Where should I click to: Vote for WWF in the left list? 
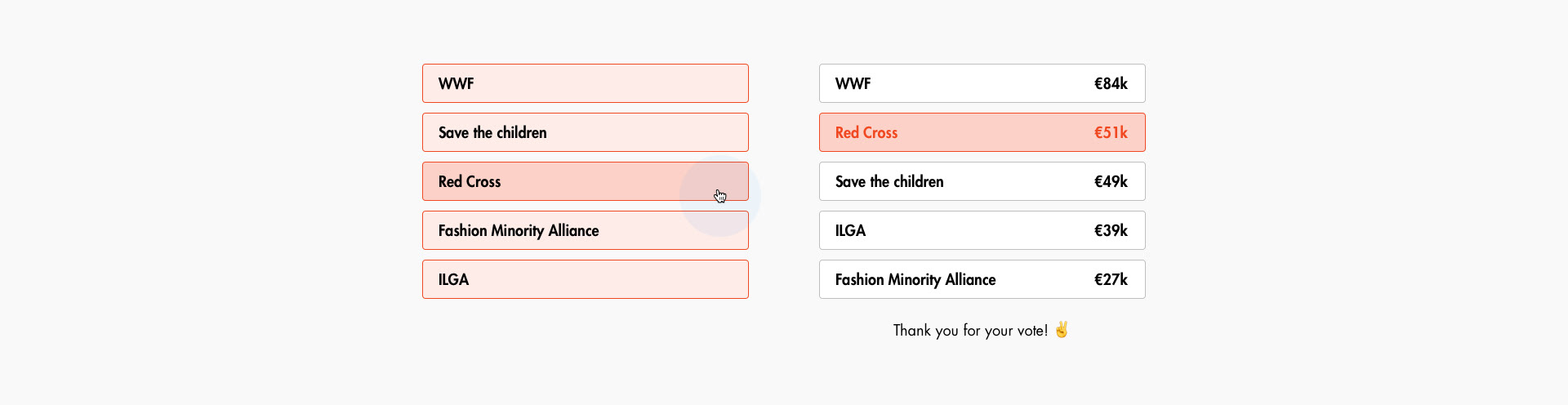pyautogui.click(x=585, y=83)
